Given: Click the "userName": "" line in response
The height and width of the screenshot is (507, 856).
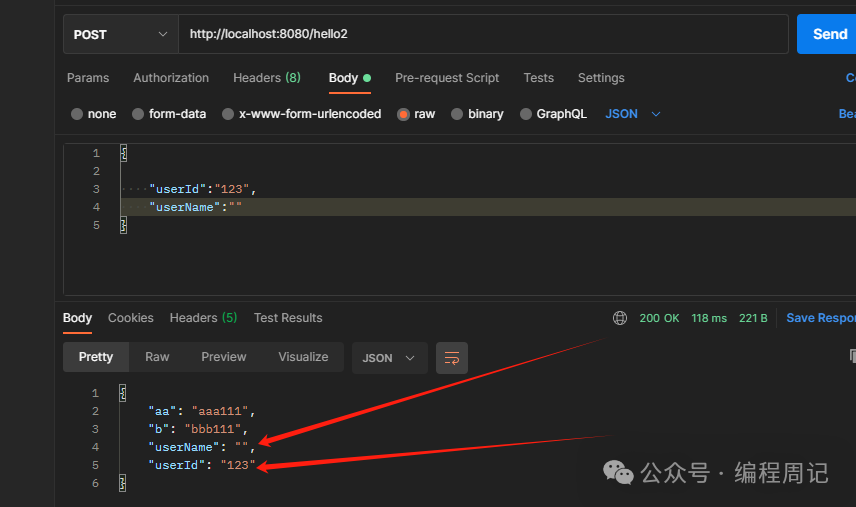Looking at the screenshot, I should (x=201, y=447).
